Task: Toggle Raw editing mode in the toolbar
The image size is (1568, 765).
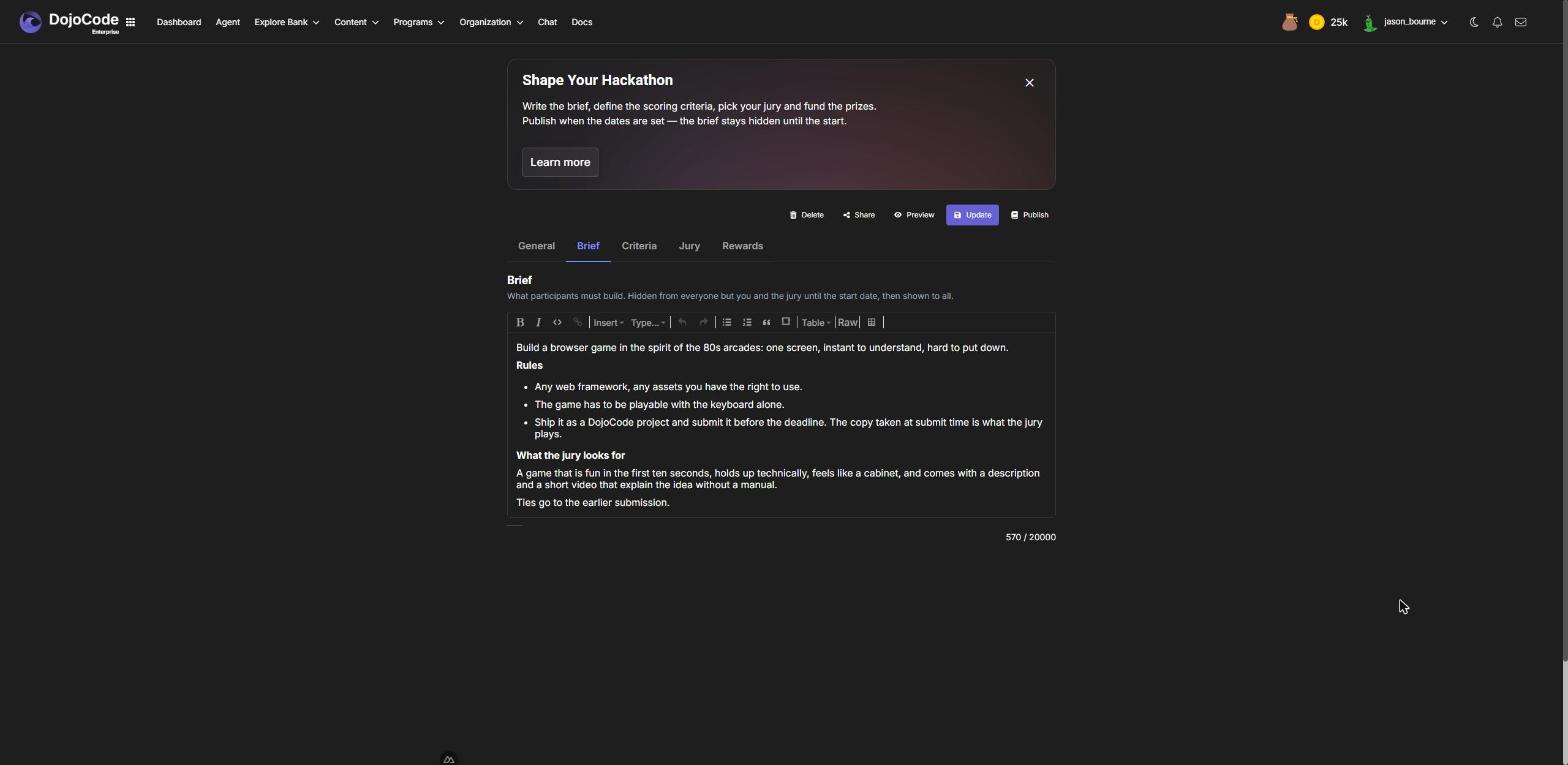Action: pos(847,322)
